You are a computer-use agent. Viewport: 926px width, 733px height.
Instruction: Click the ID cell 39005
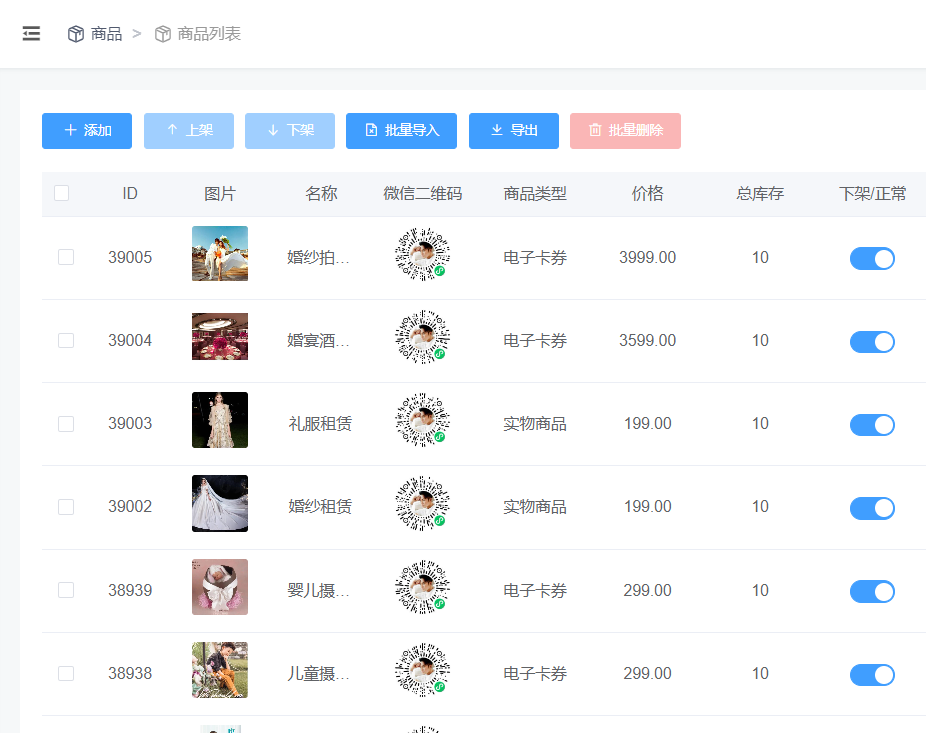pos(130,258)
